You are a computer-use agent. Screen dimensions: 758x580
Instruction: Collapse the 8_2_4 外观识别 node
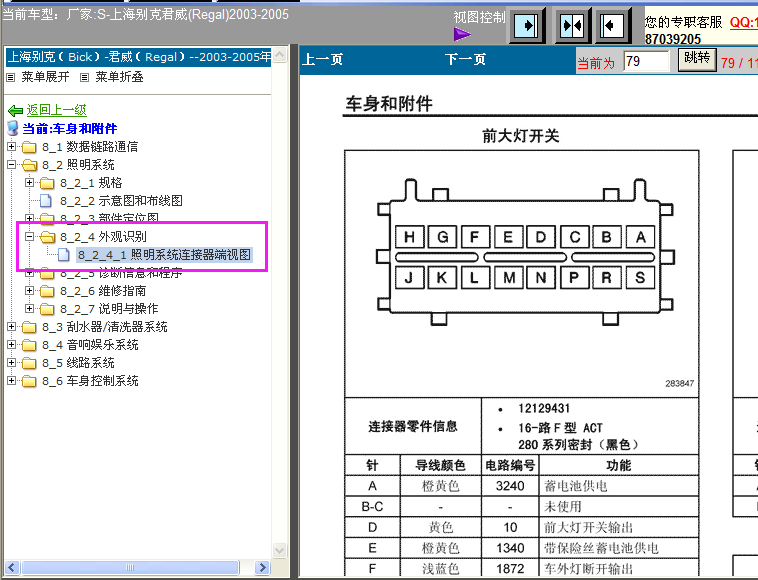(29, 236)
